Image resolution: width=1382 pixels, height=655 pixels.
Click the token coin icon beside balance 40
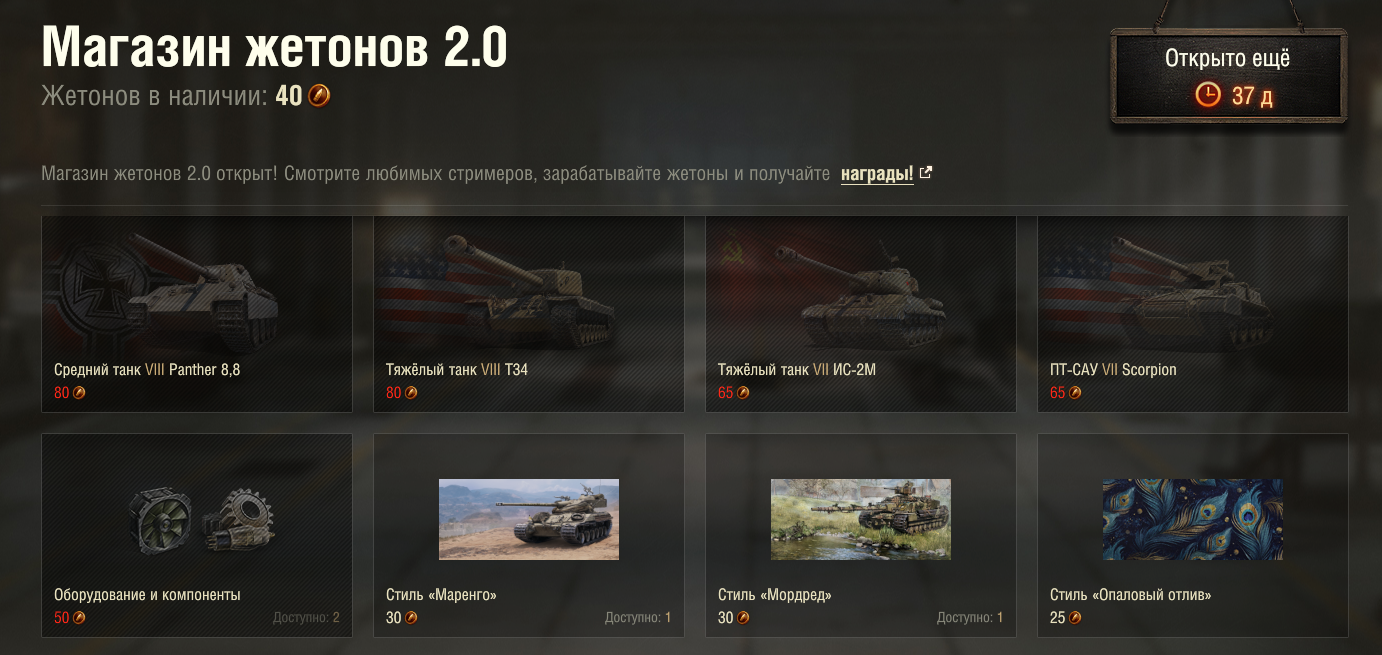coord(319,96)
